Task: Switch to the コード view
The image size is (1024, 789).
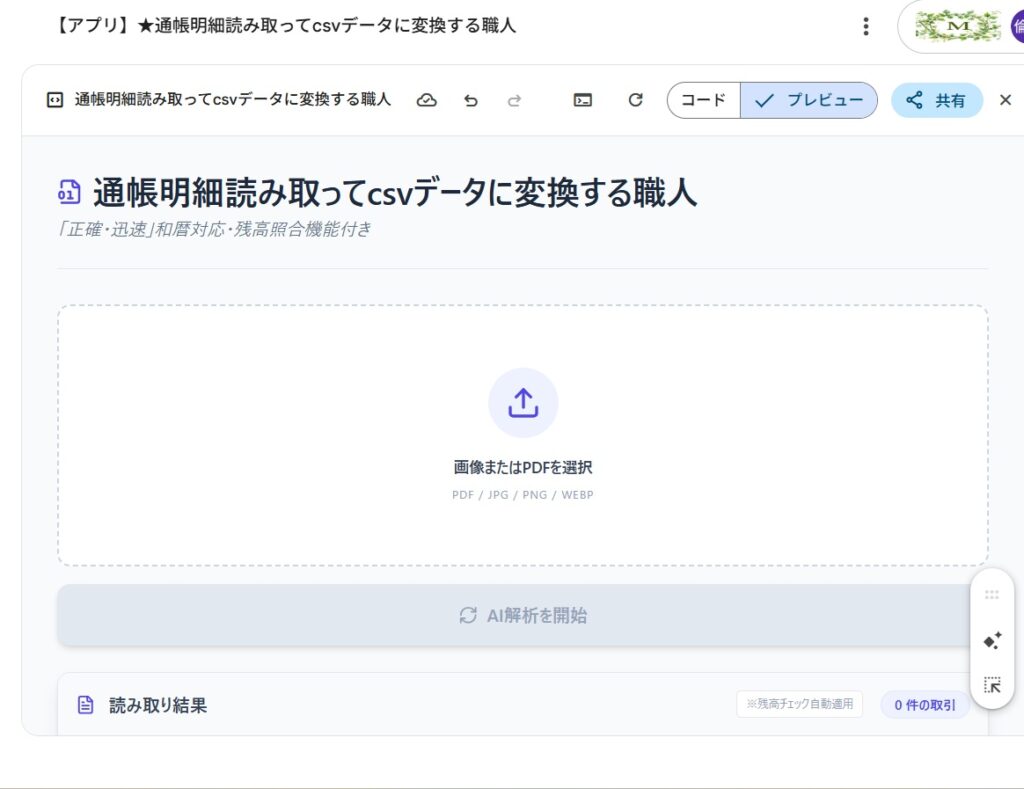Action: click(704, 100)
